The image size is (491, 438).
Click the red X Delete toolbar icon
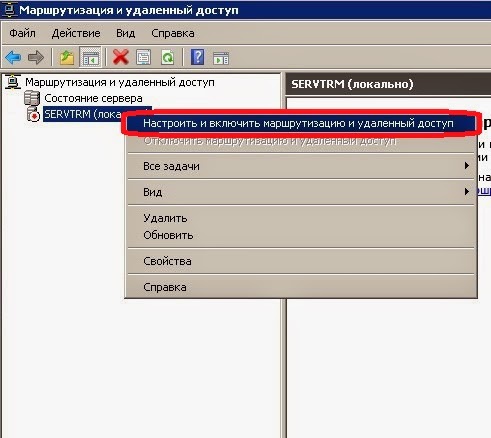[x=121, y=57]
